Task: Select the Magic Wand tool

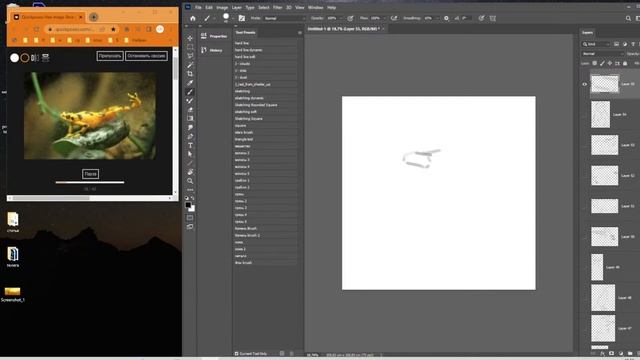Action: (x=190, y=65)
